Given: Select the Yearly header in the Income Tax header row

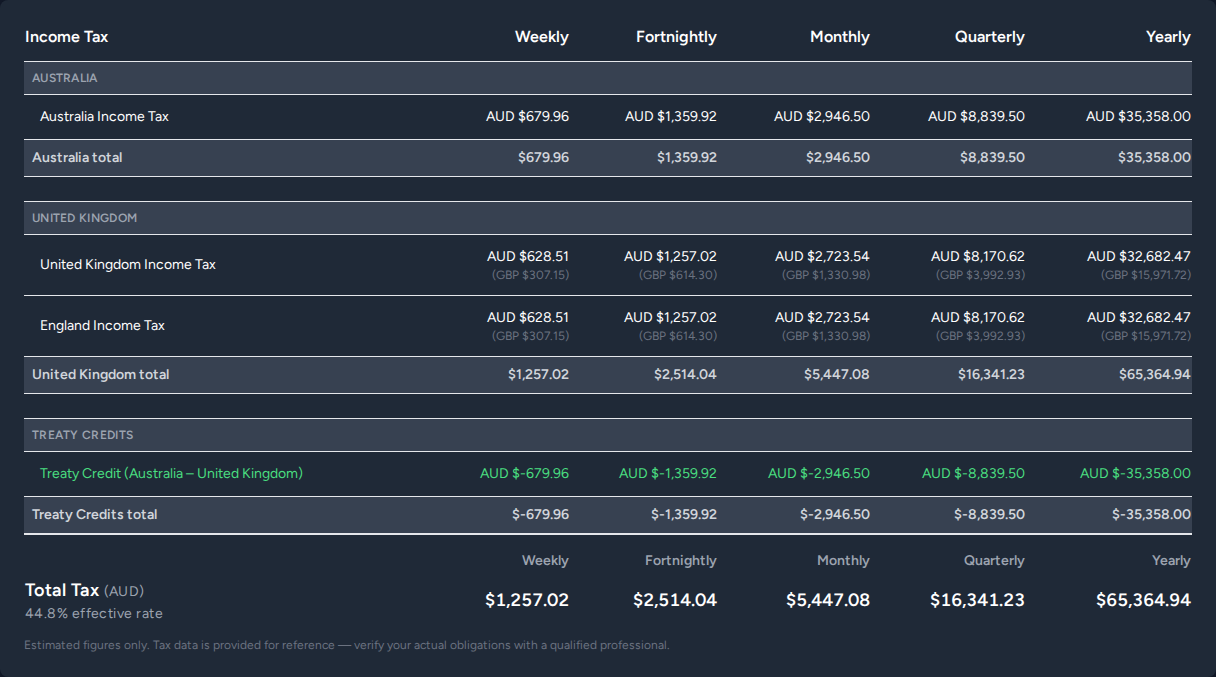Looking at the screenshot, I should [x=1168, y=37].
